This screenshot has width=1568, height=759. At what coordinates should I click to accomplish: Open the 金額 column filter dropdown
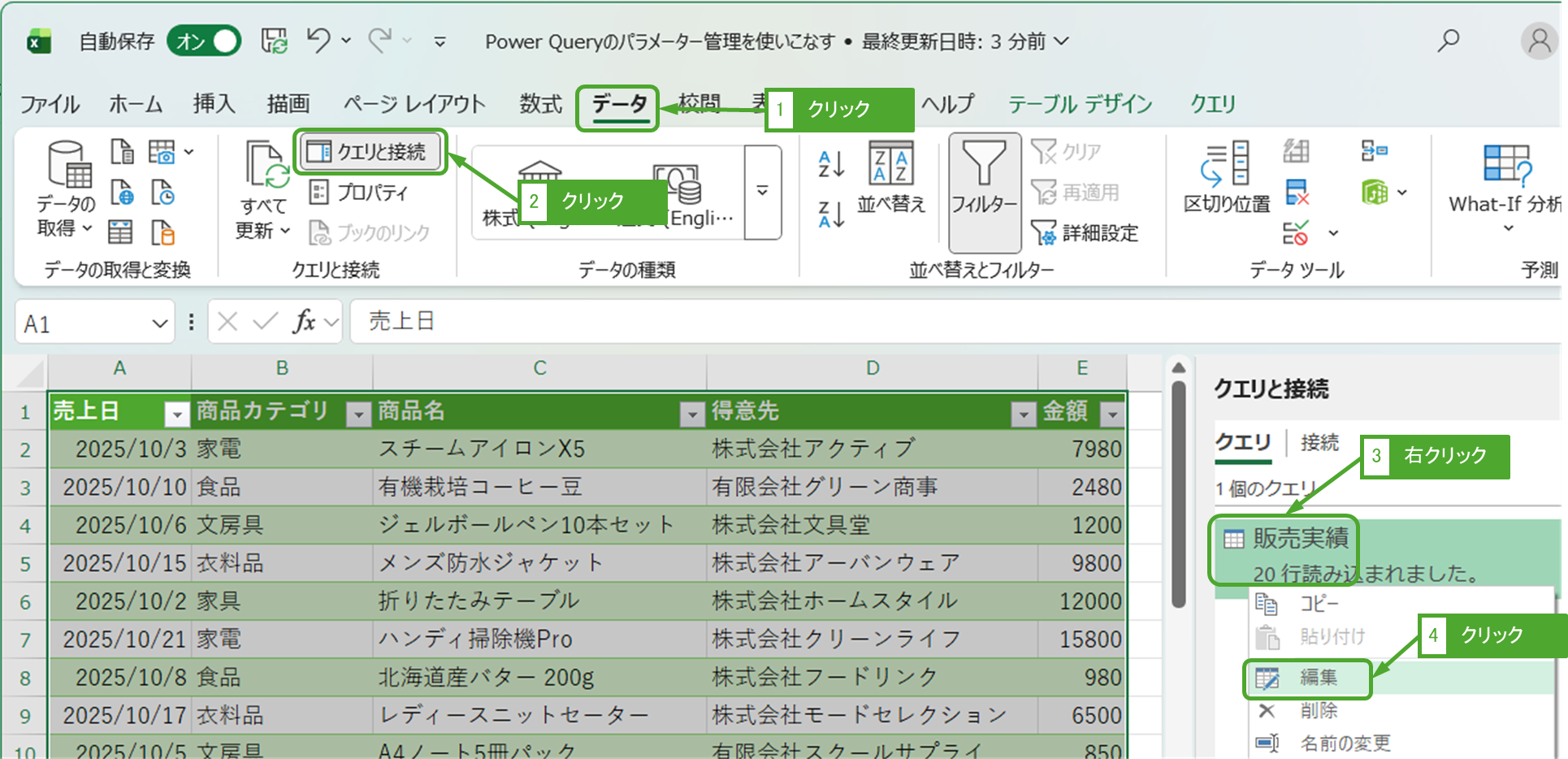[1111, 414]
